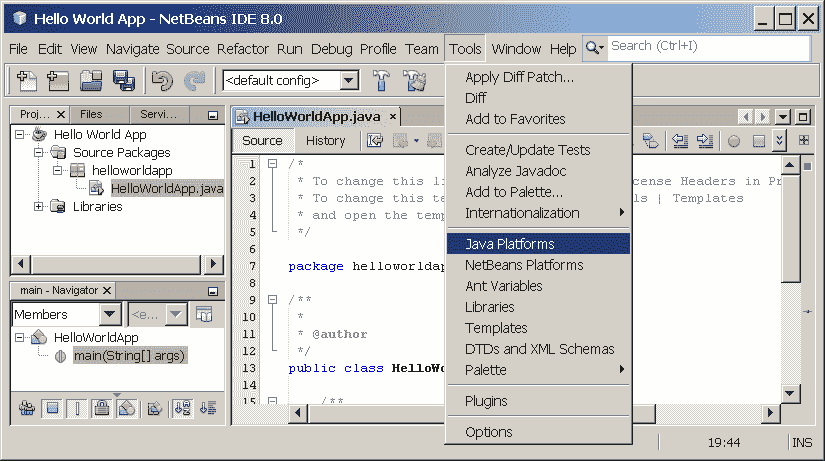Close the Projects tab
825x461 pixels.
(61, 114)
